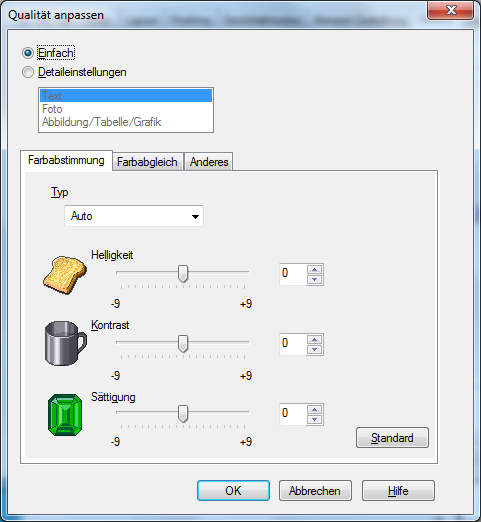Click the Sättigung value field
Image resolution: width=481 pixels, height=522 pixels.
coord(293,414)
